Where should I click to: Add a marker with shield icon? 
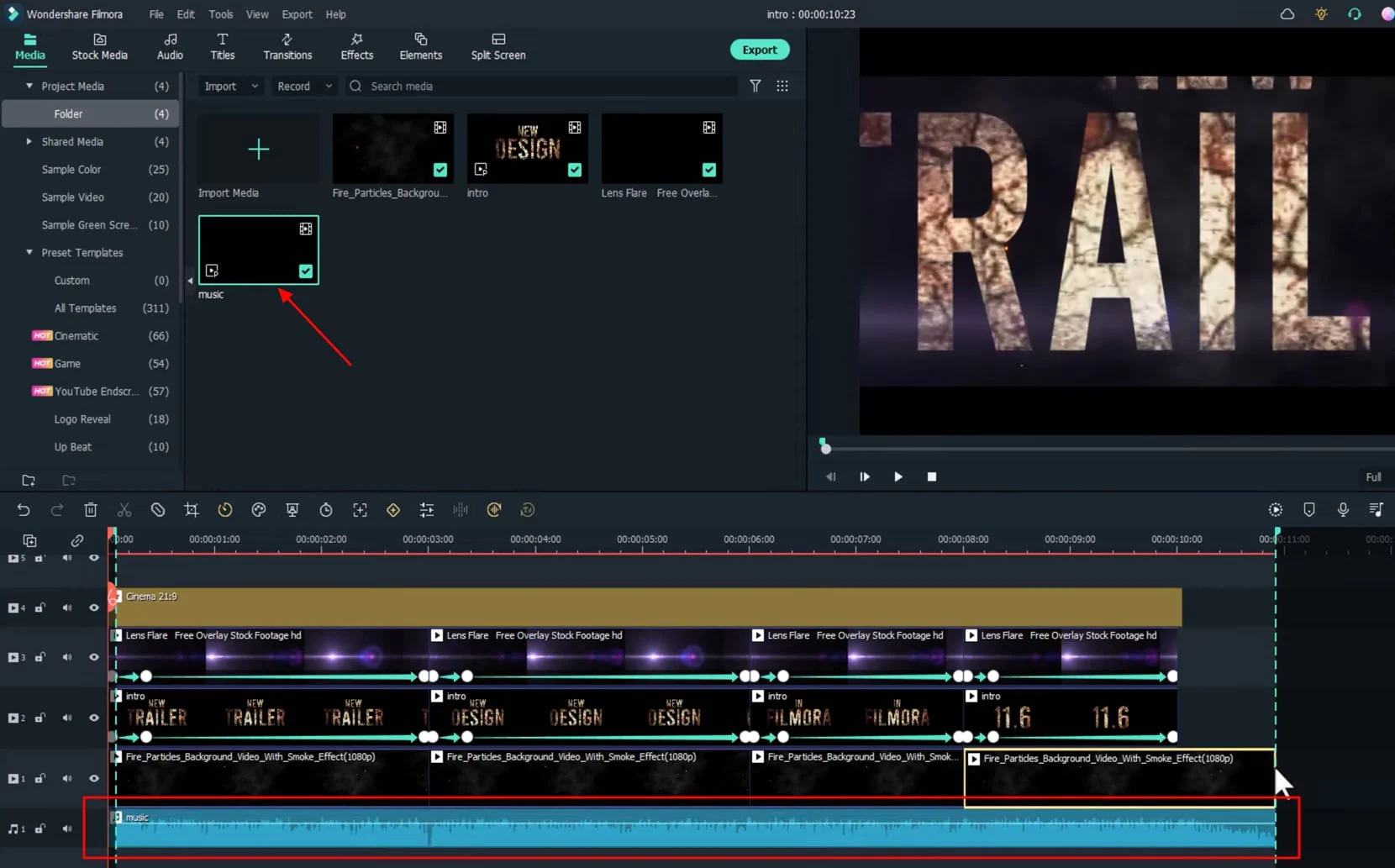[x=1309, y=510]
